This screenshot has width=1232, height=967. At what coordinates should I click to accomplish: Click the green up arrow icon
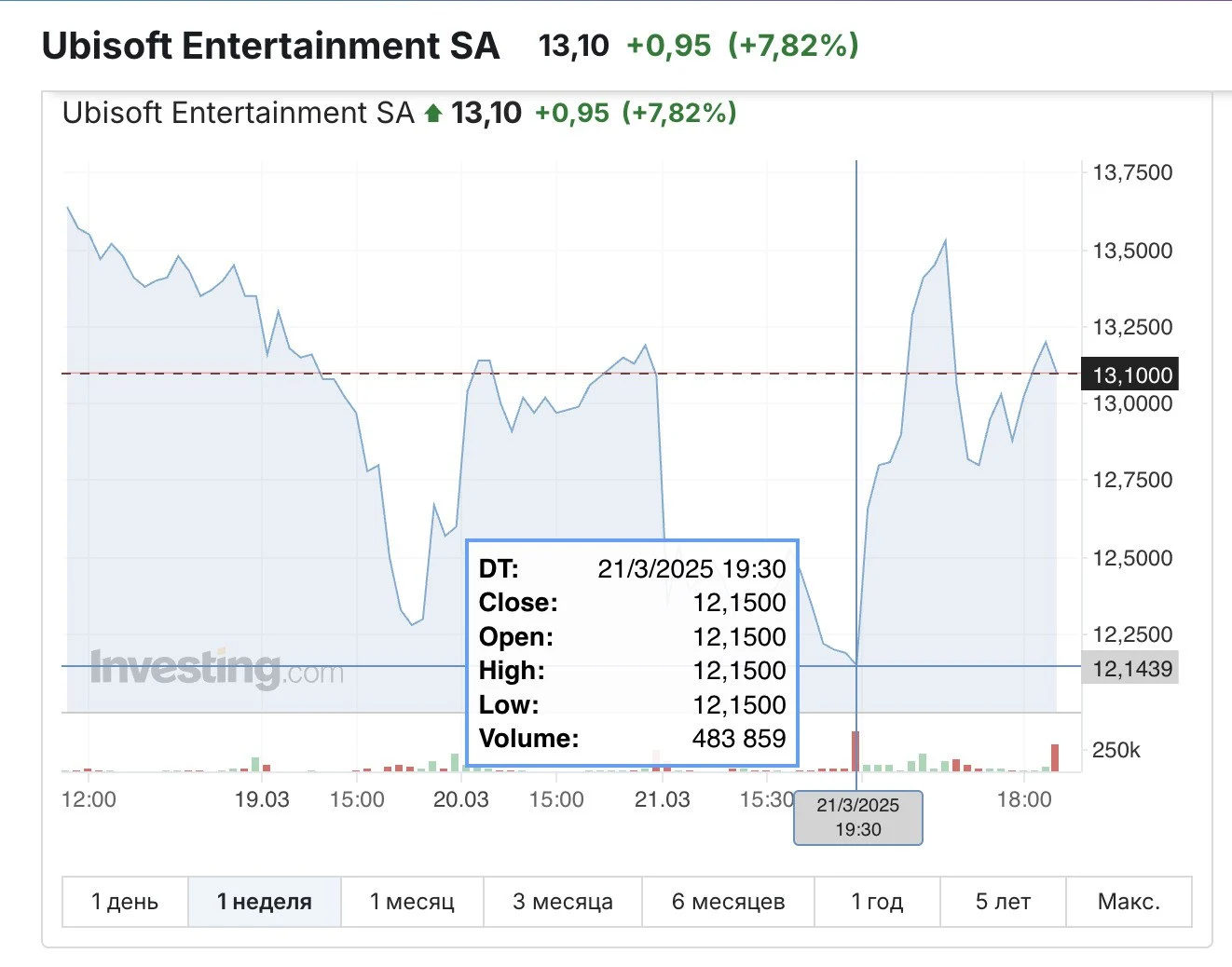[x=432, y=114]
